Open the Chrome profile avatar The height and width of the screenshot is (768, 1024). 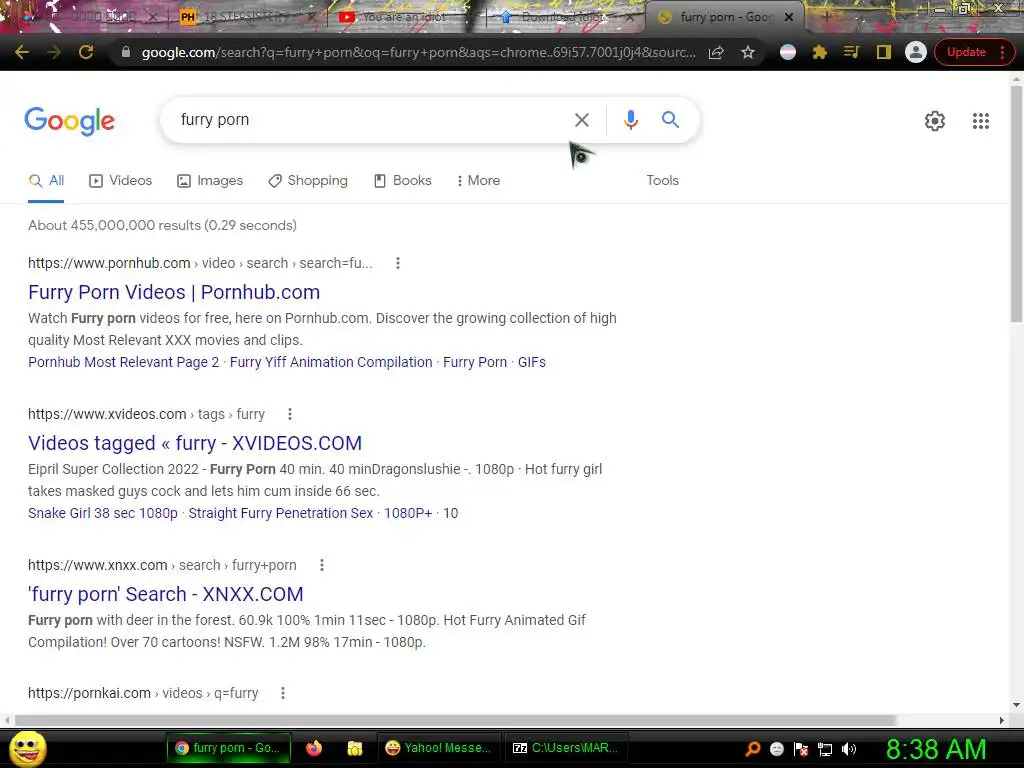click(916, 52)
